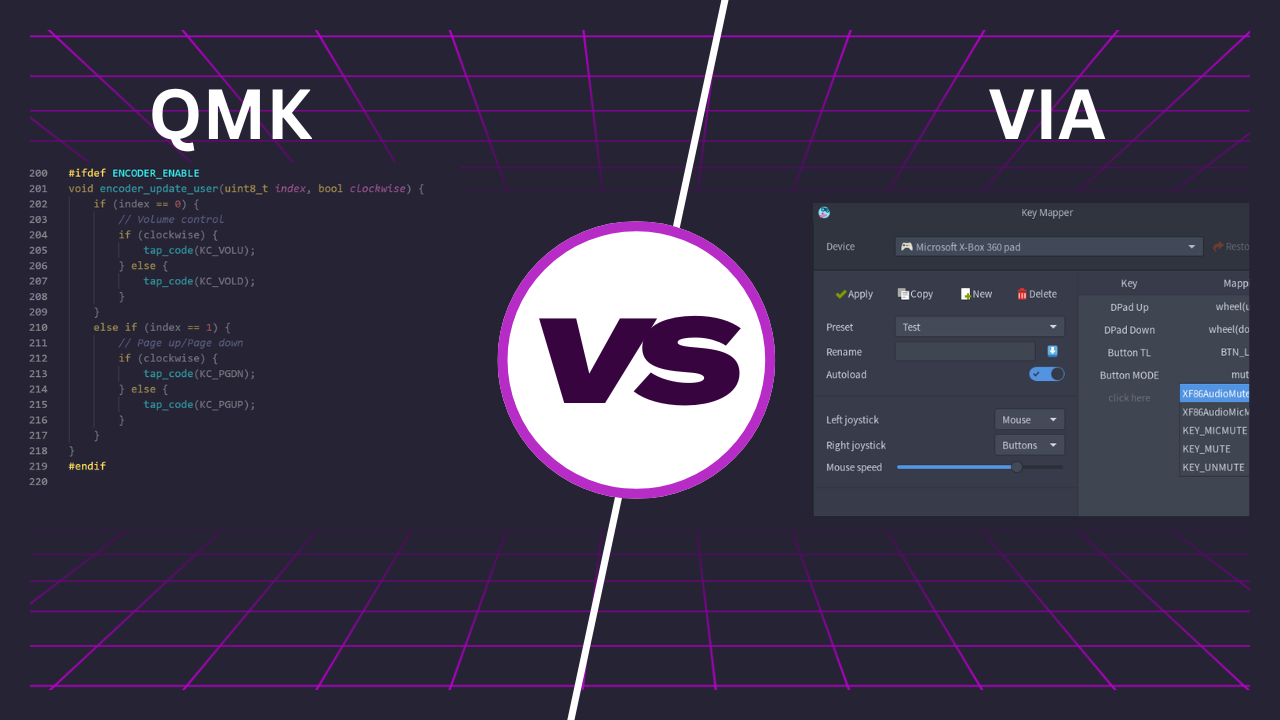The image size is (1280, 720).
Task: Disable the Autoload toggle
Action: coord(1046,373)
